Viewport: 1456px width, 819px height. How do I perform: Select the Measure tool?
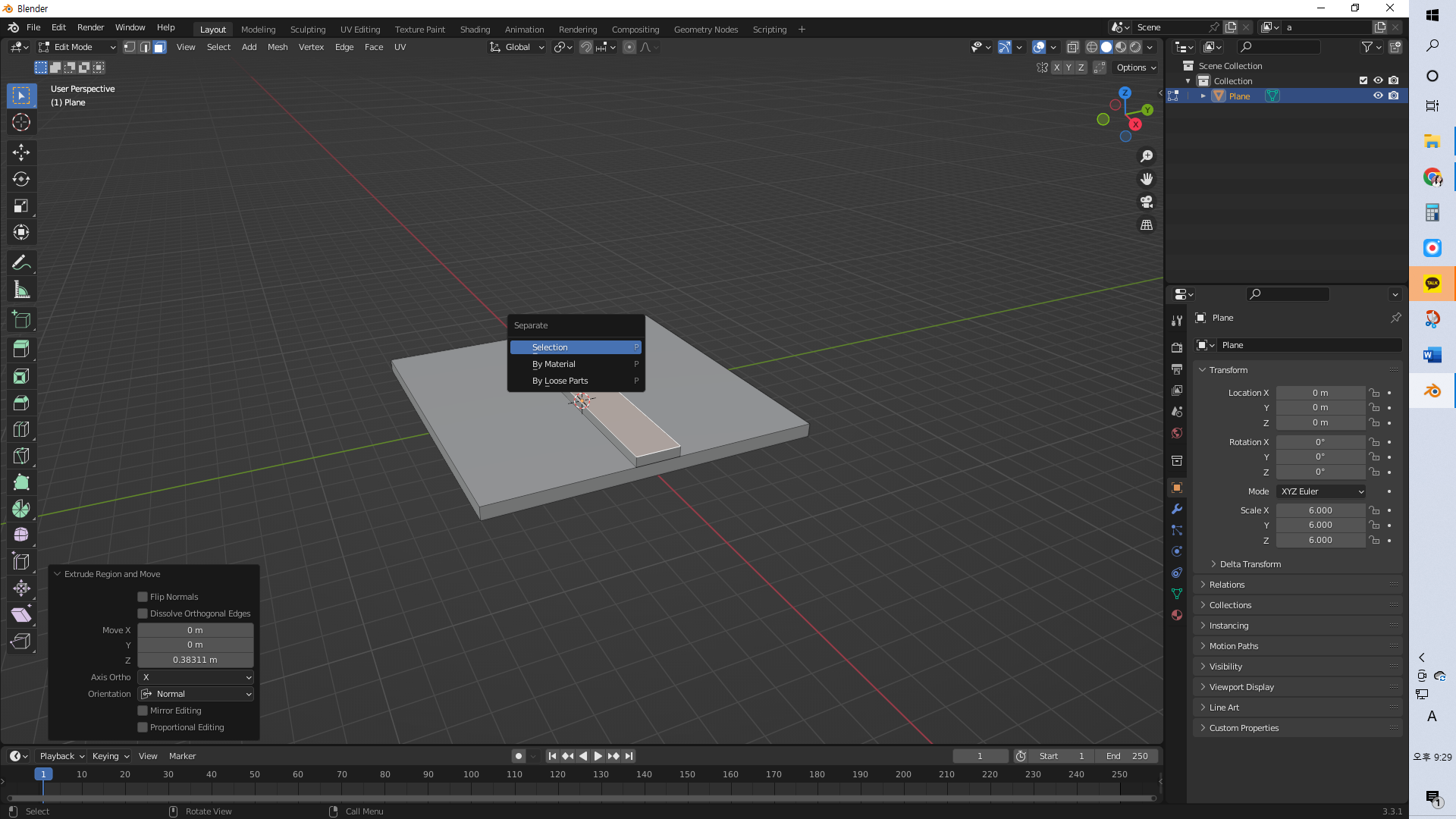21,290
